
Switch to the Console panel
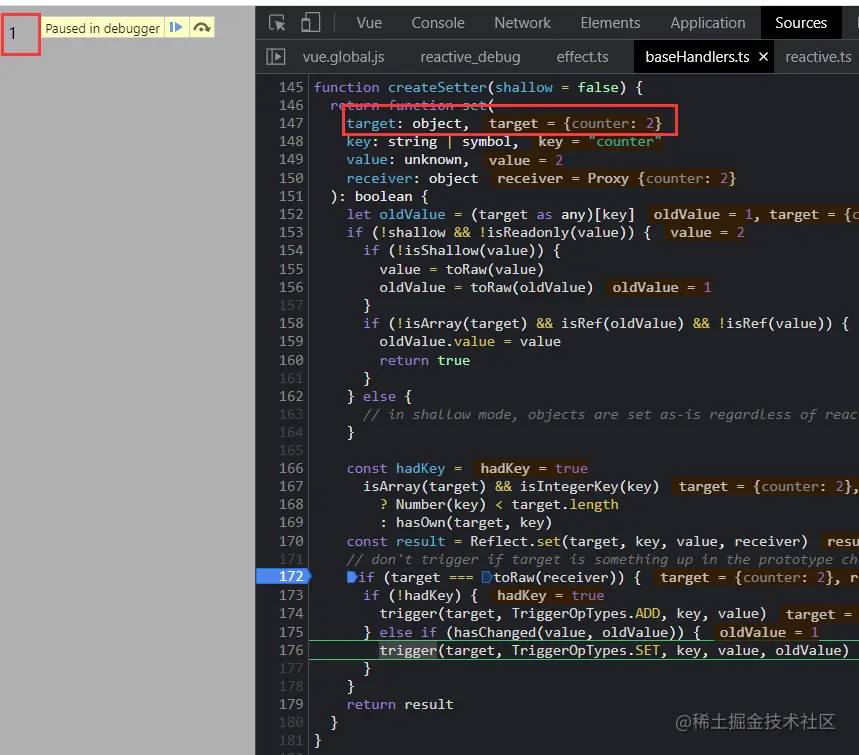(x=437, y=22)
